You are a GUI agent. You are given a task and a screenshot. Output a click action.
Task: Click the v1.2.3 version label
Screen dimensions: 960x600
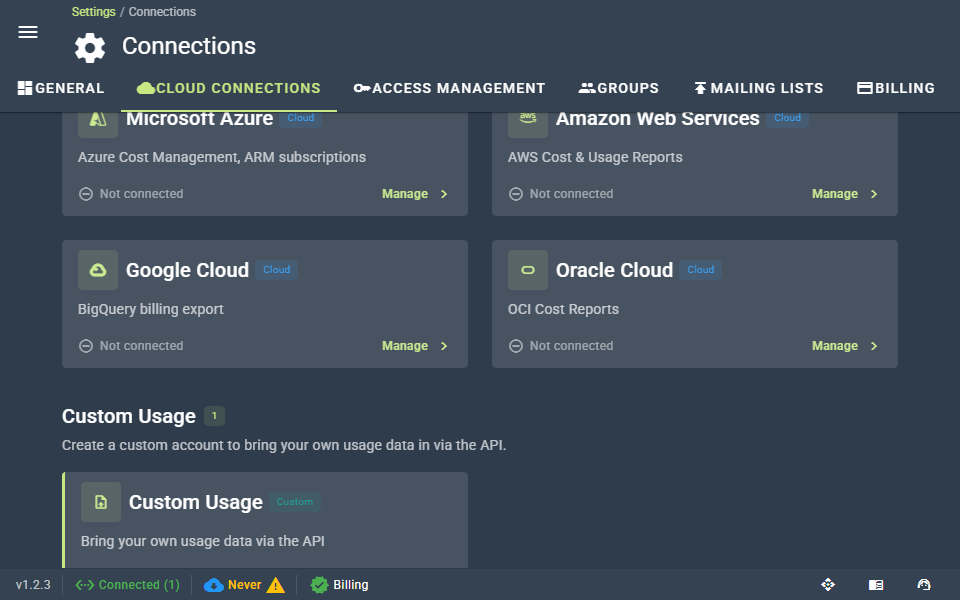click(33, 585)
